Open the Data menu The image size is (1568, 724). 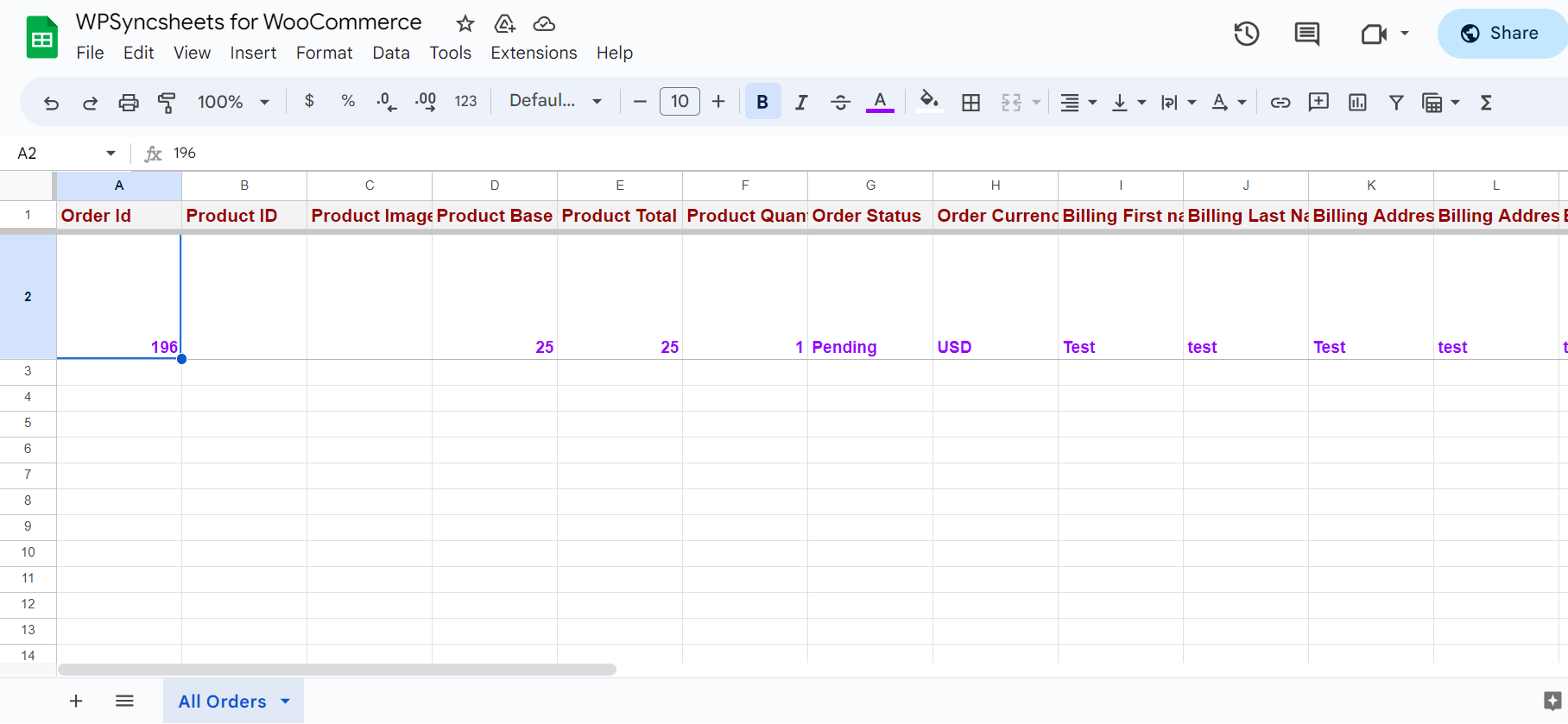(x=391, y=53)
